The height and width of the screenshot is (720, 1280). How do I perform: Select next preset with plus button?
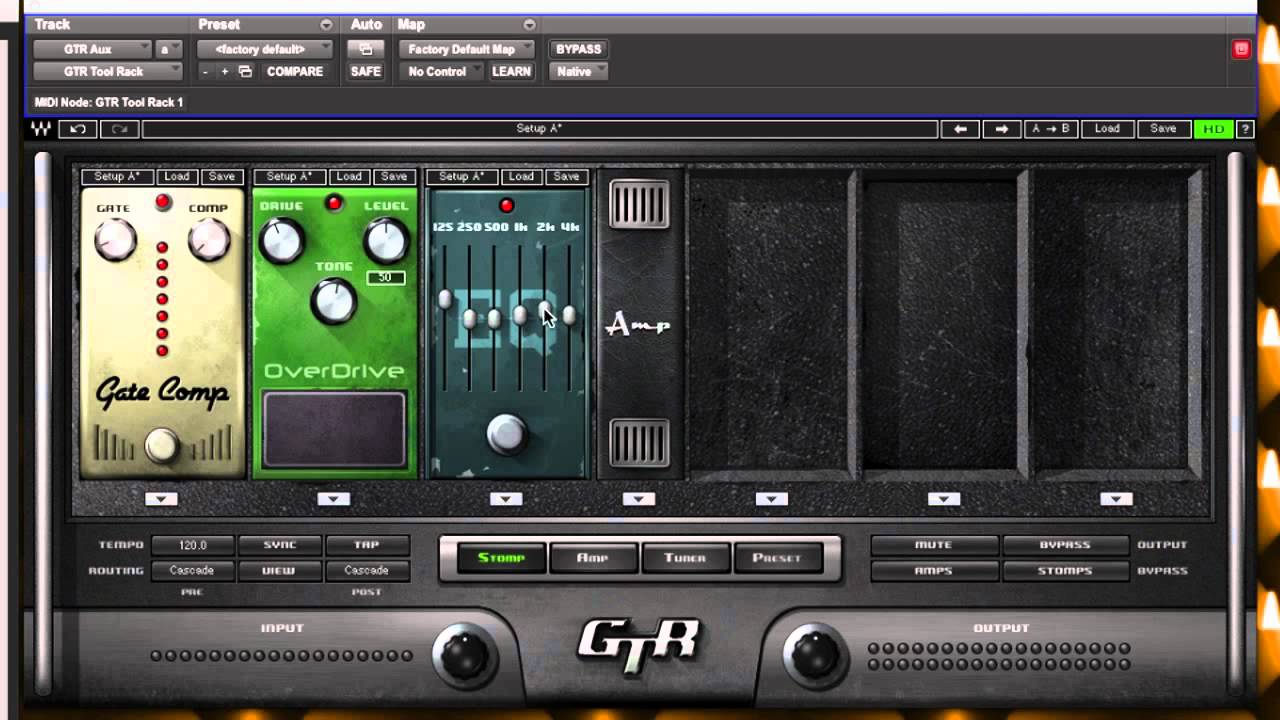[x=225, y=72]
